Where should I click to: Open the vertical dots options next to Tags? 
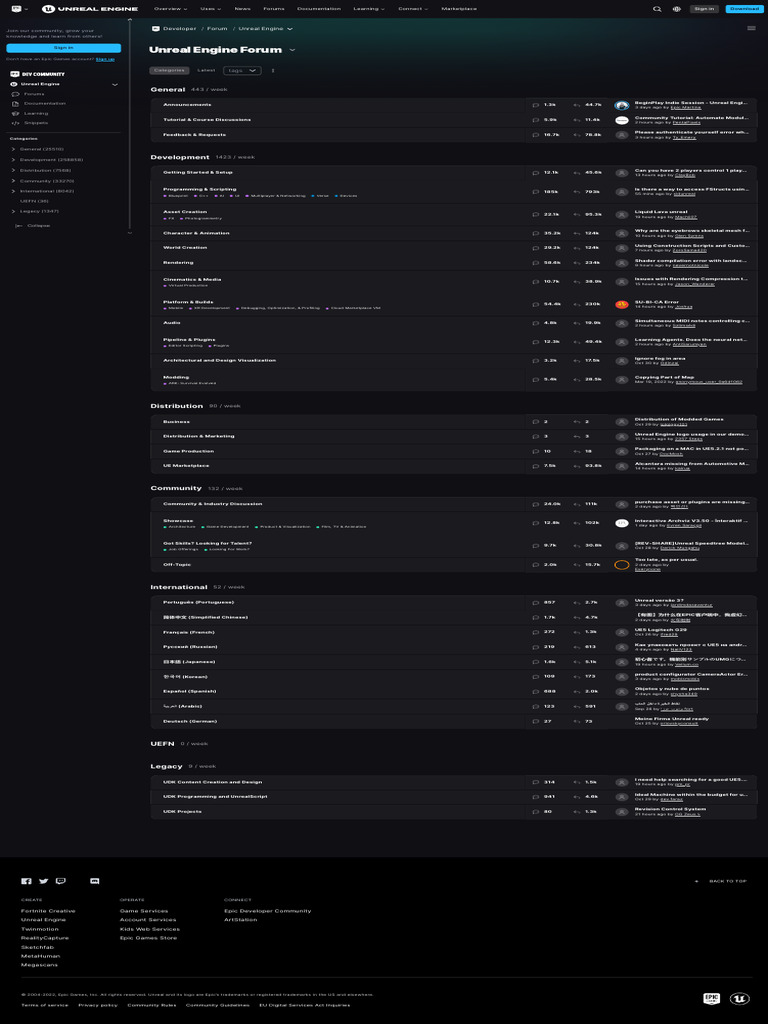pos(273,71)
